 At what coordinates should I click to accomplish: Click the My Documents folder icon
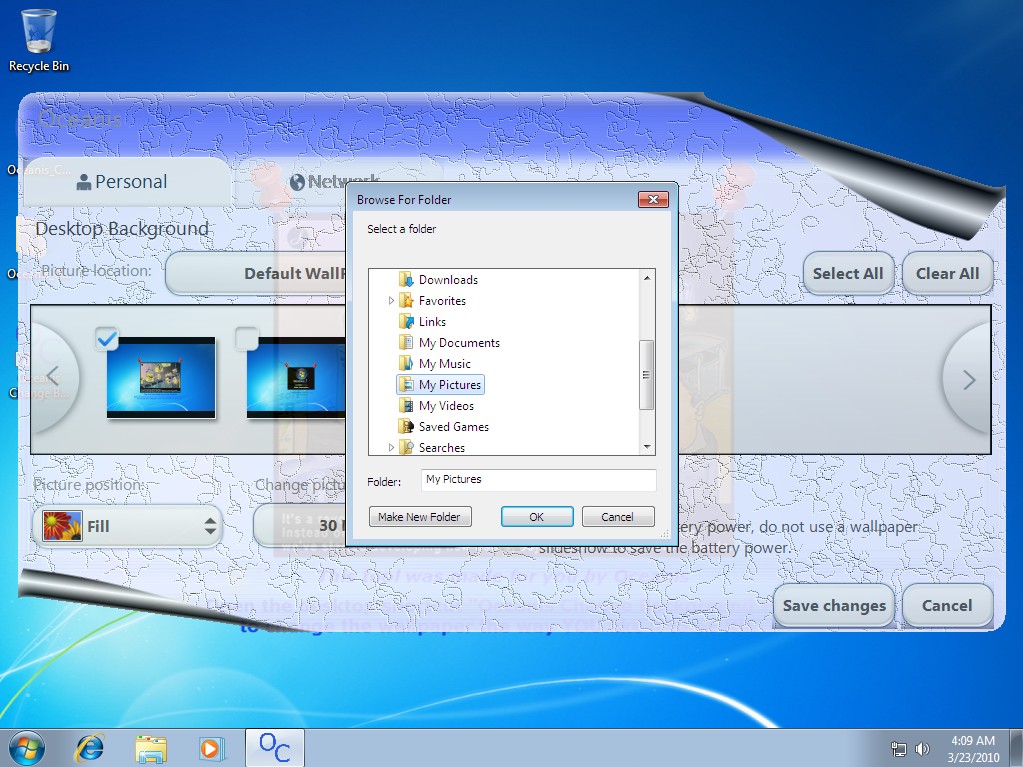[x=406, y=342]
